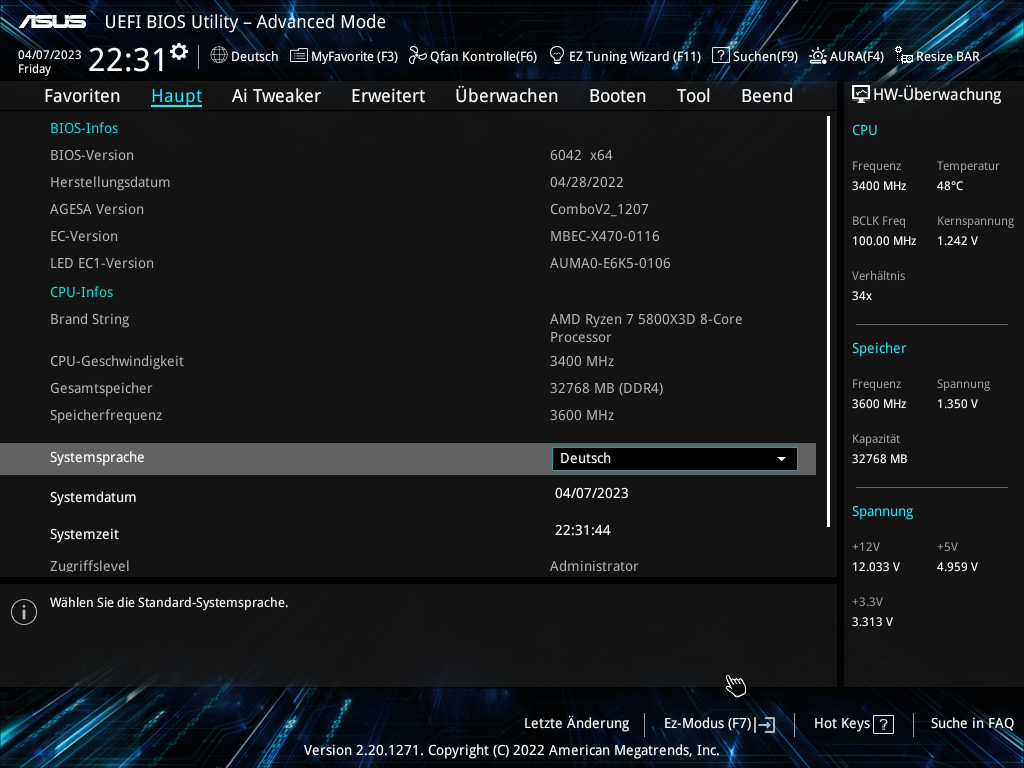This screenshot has width=1024, height=768.
Task: Open the Ai Tweaker tab
Action: click(x=276, y=96)
